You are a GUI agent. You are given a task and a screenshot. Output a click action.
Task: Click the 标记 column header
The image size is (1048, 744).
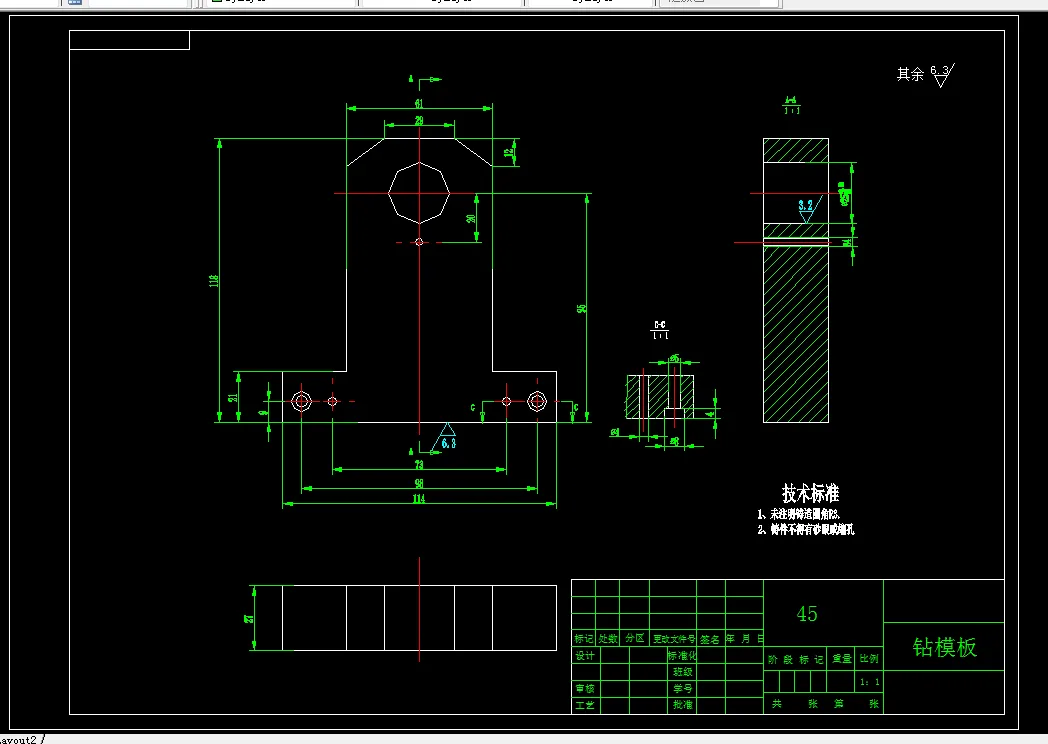[x=583, y=638]
